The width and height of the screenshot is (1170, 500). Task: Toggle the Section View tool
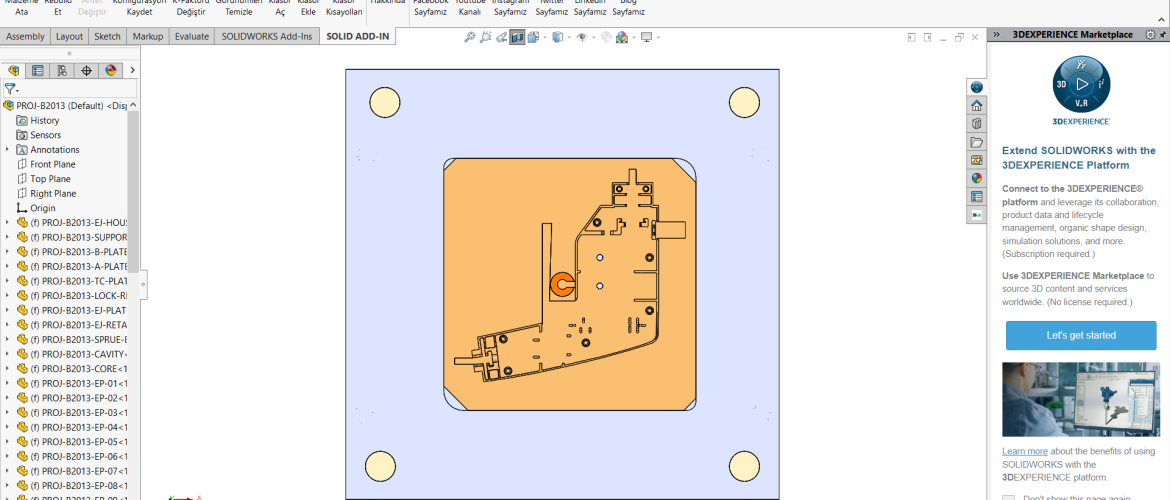[516, 37]
